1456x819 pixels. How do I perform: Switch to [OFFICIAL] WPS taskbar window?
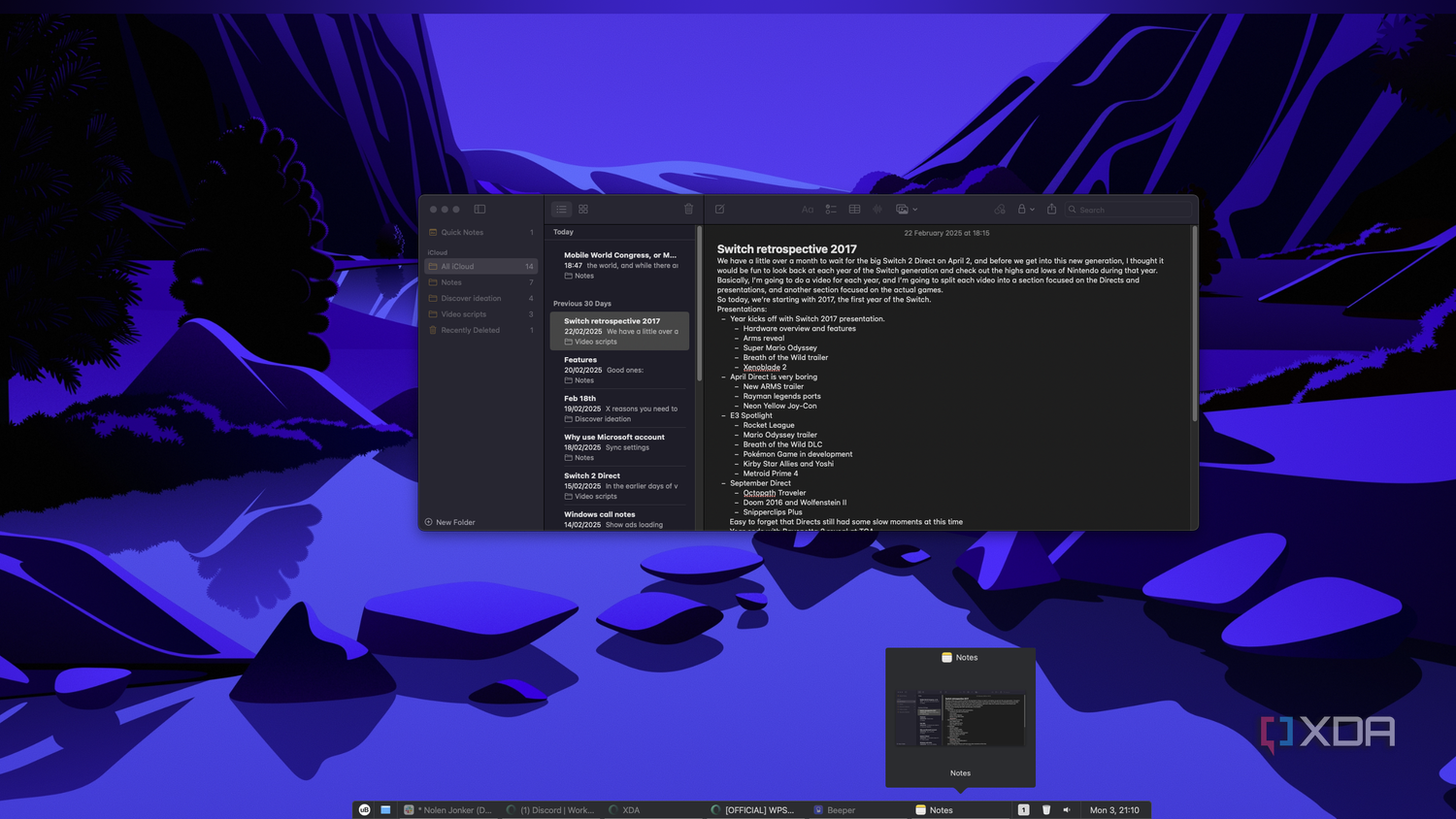pos(755,809)
